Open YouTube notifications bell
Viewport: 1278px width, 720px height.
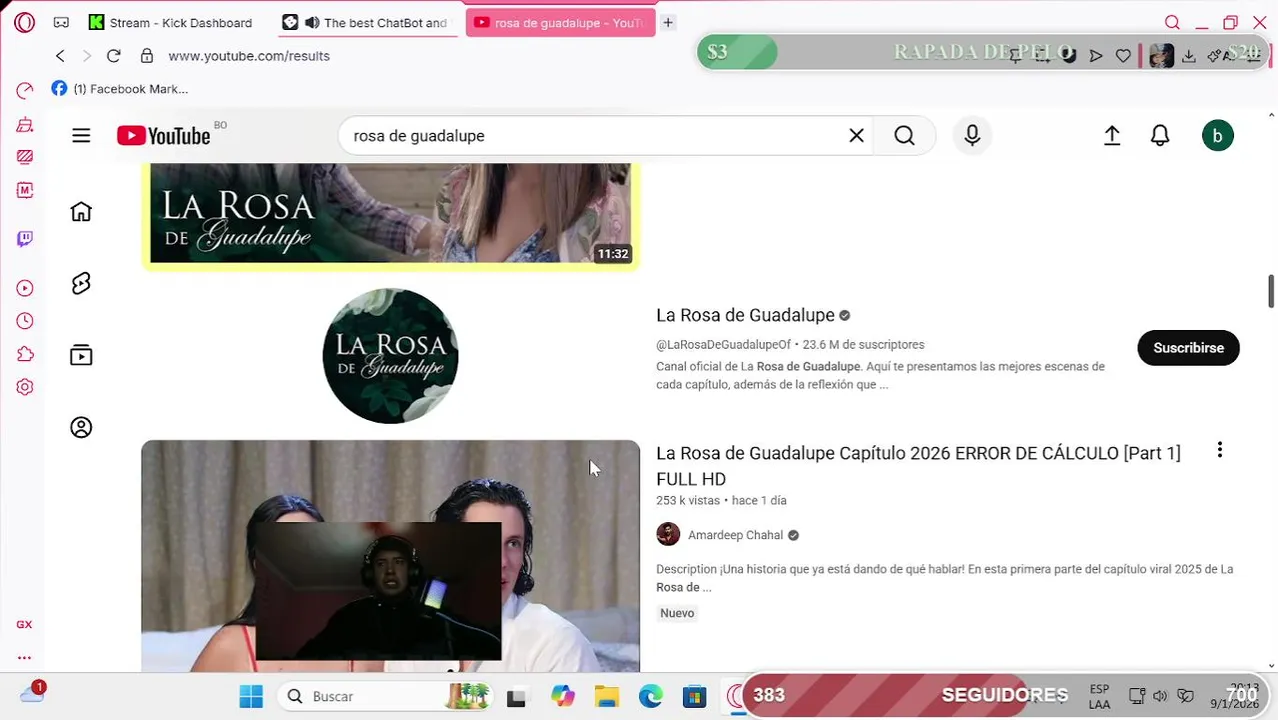1160,136
